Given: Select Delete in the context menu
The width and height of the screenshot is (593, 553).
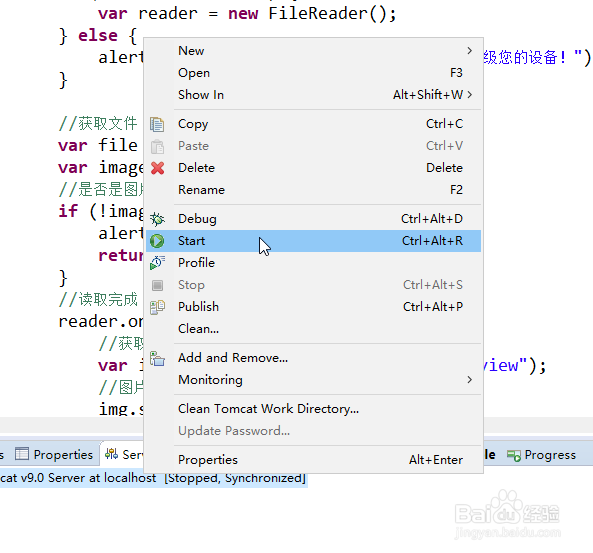Looking at the screenshot, I should (313, 168).
